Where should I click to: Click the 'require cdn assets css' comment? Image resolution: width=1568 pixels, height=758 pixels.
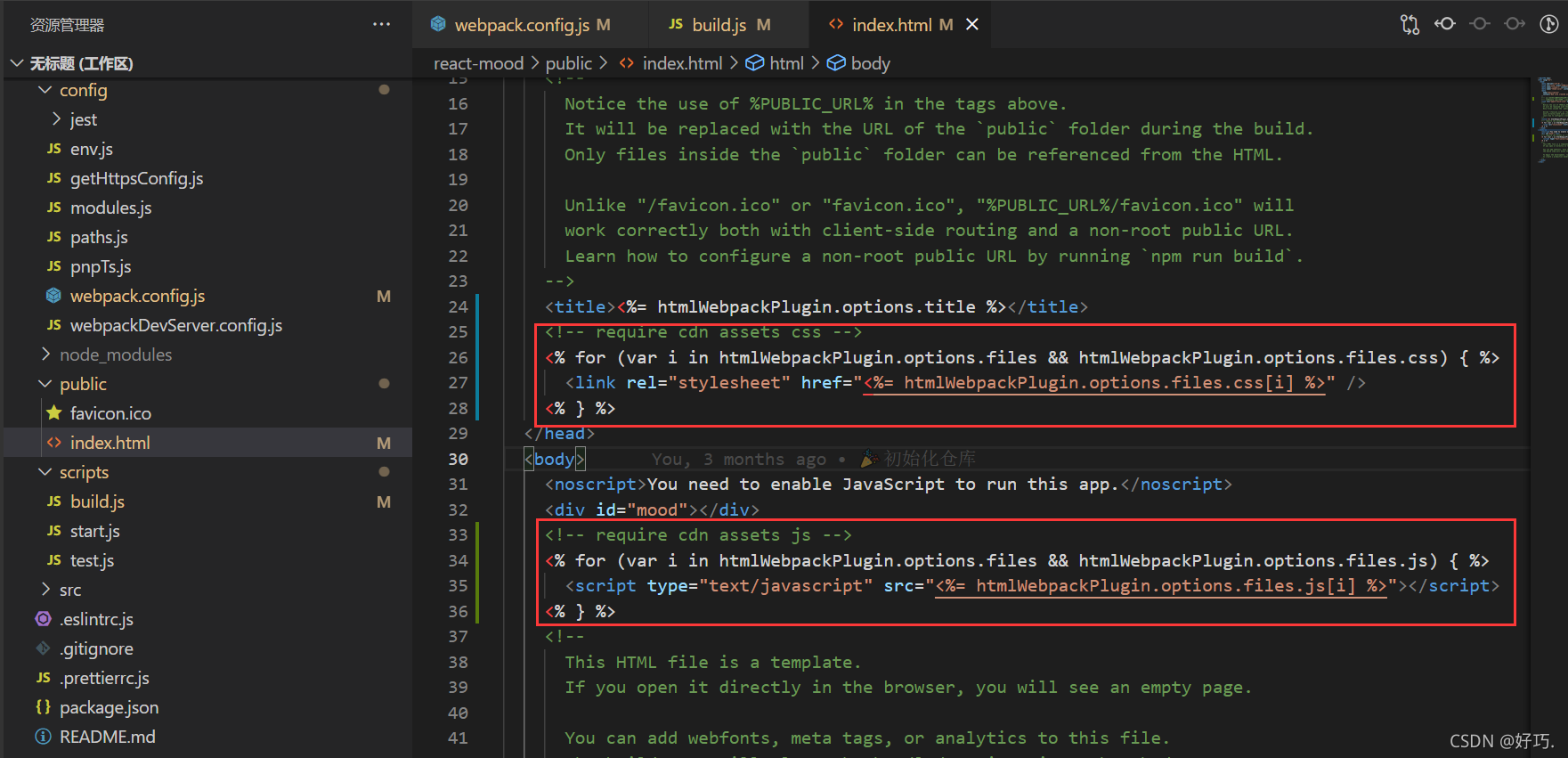pyautogui.click(x=703, y=332)
